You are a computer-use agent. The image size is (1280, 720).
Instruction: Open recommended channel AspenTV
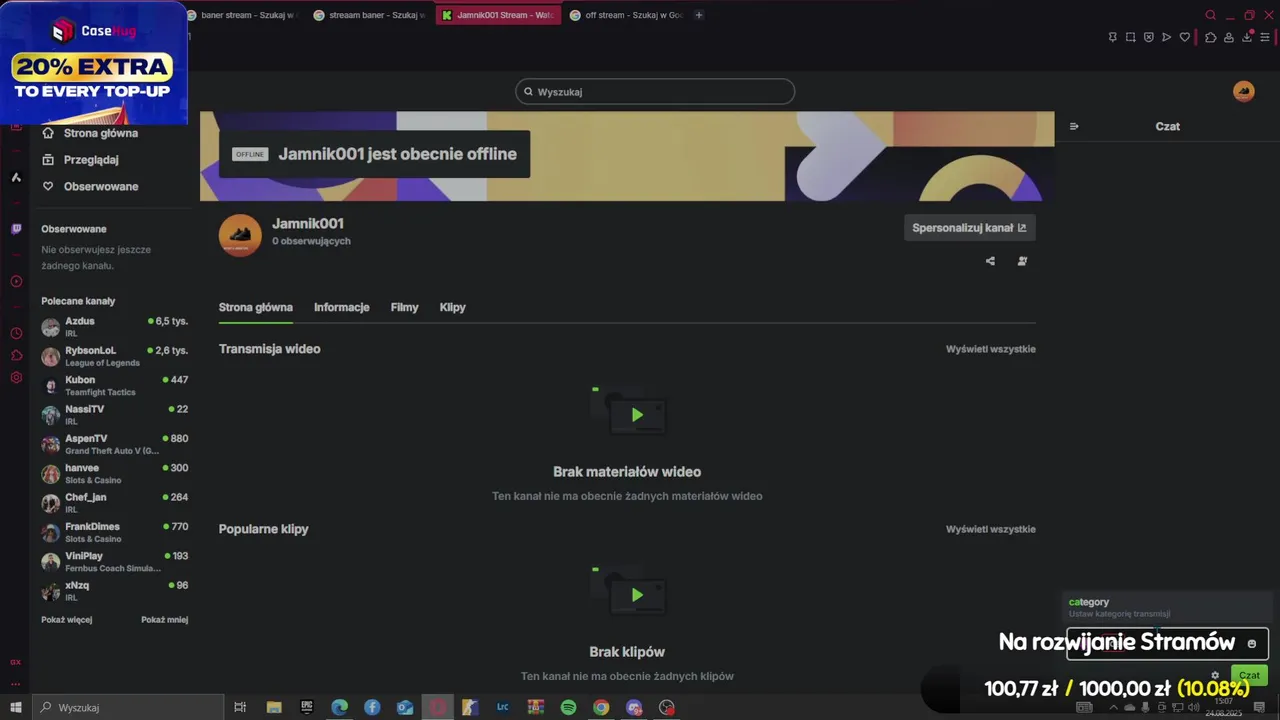(x=114, y=444)
